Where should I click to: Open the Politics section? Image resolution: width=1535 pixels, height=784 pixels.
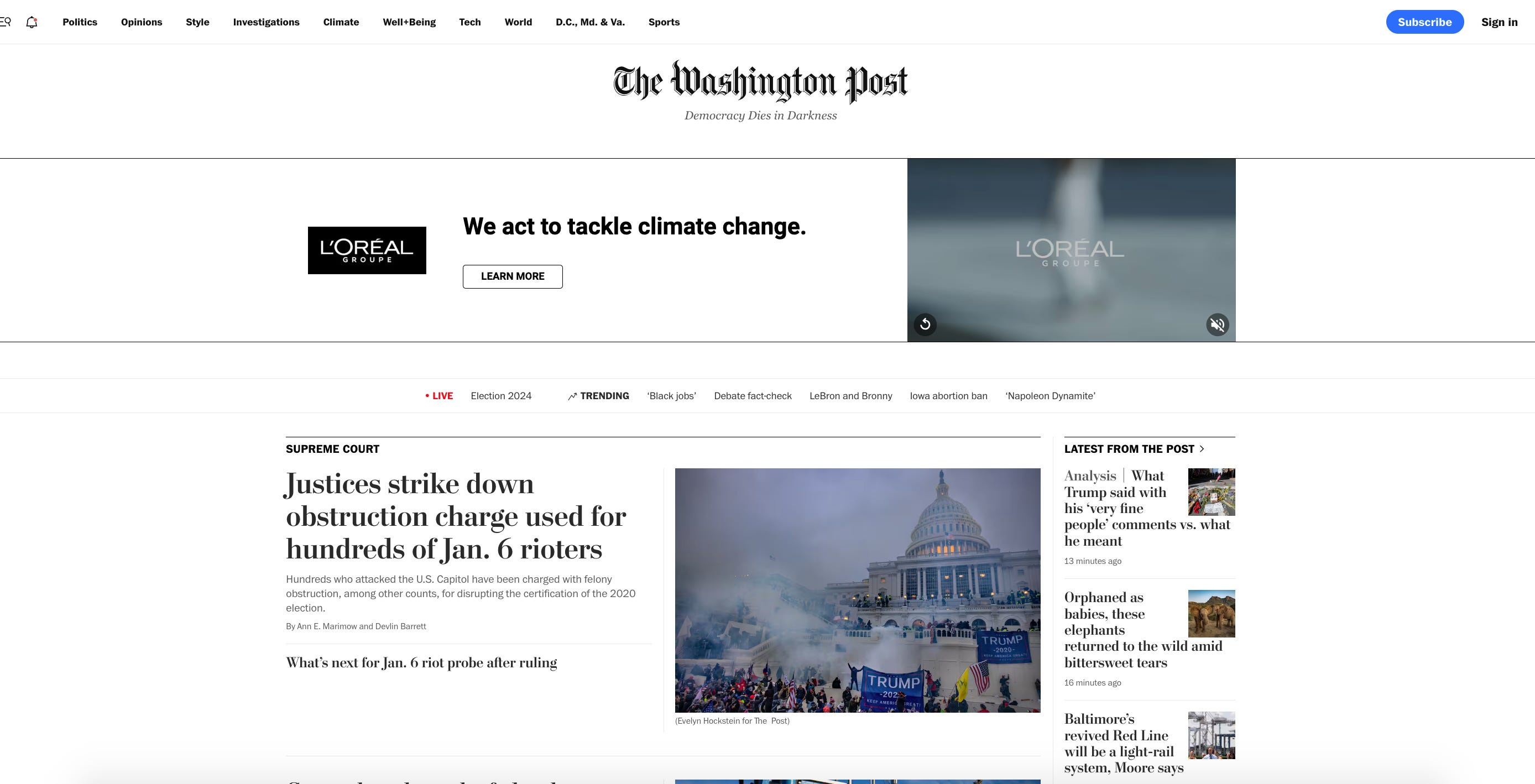(80, 22)
